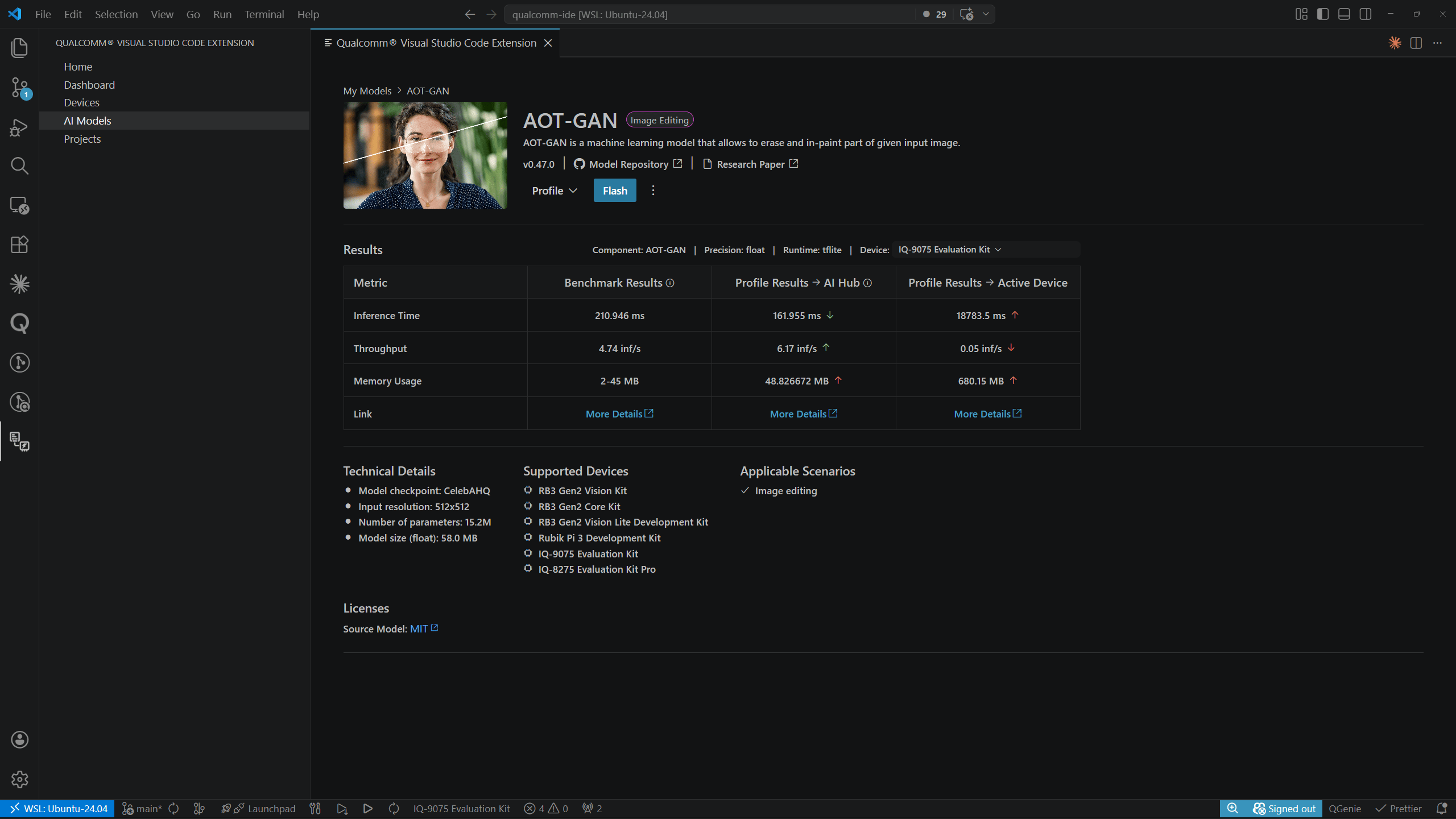The height and width of the screenshot is (819, 1456).
Task: Toggle the Primary Side Bar
Action: click(x=1323, y=14)
